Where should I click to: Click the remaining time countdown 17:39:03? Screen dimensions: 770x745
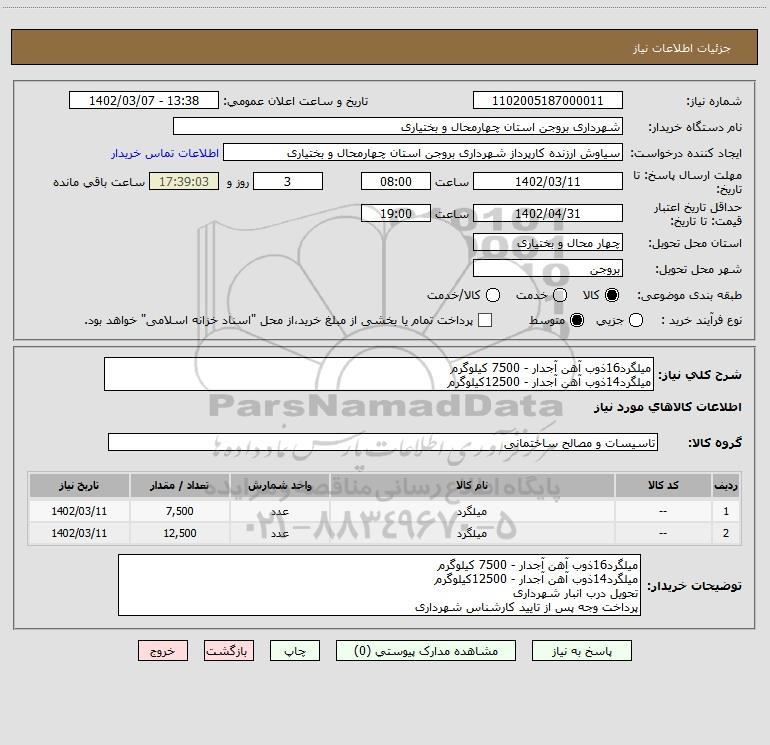point(184,181)
